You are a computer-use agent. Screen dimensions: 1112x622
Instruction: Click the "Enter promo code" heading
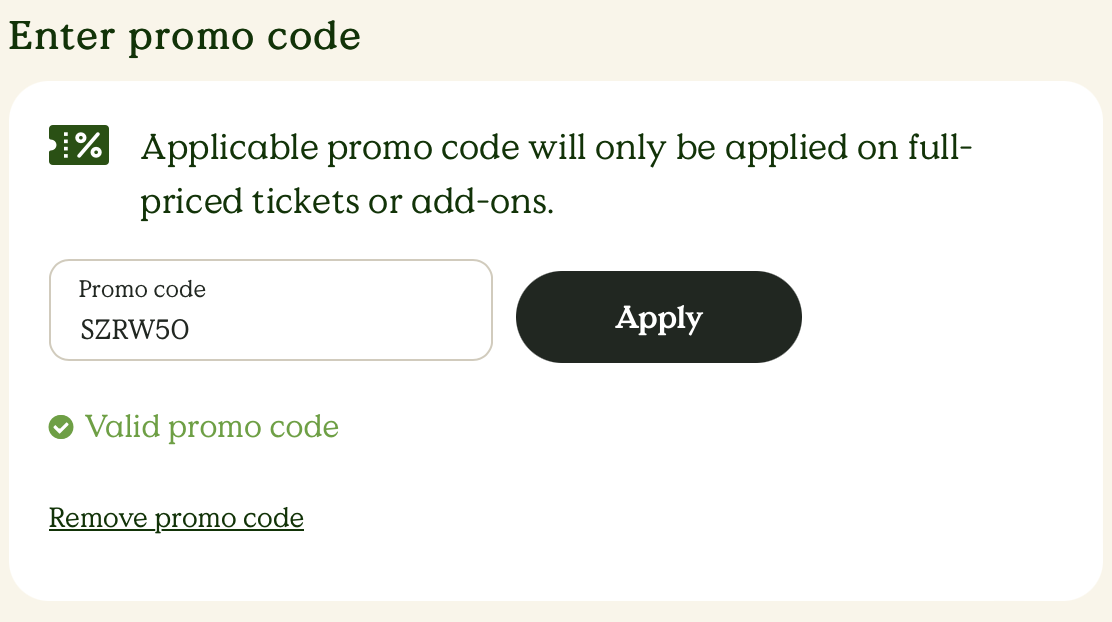click(x=184, y=37)
